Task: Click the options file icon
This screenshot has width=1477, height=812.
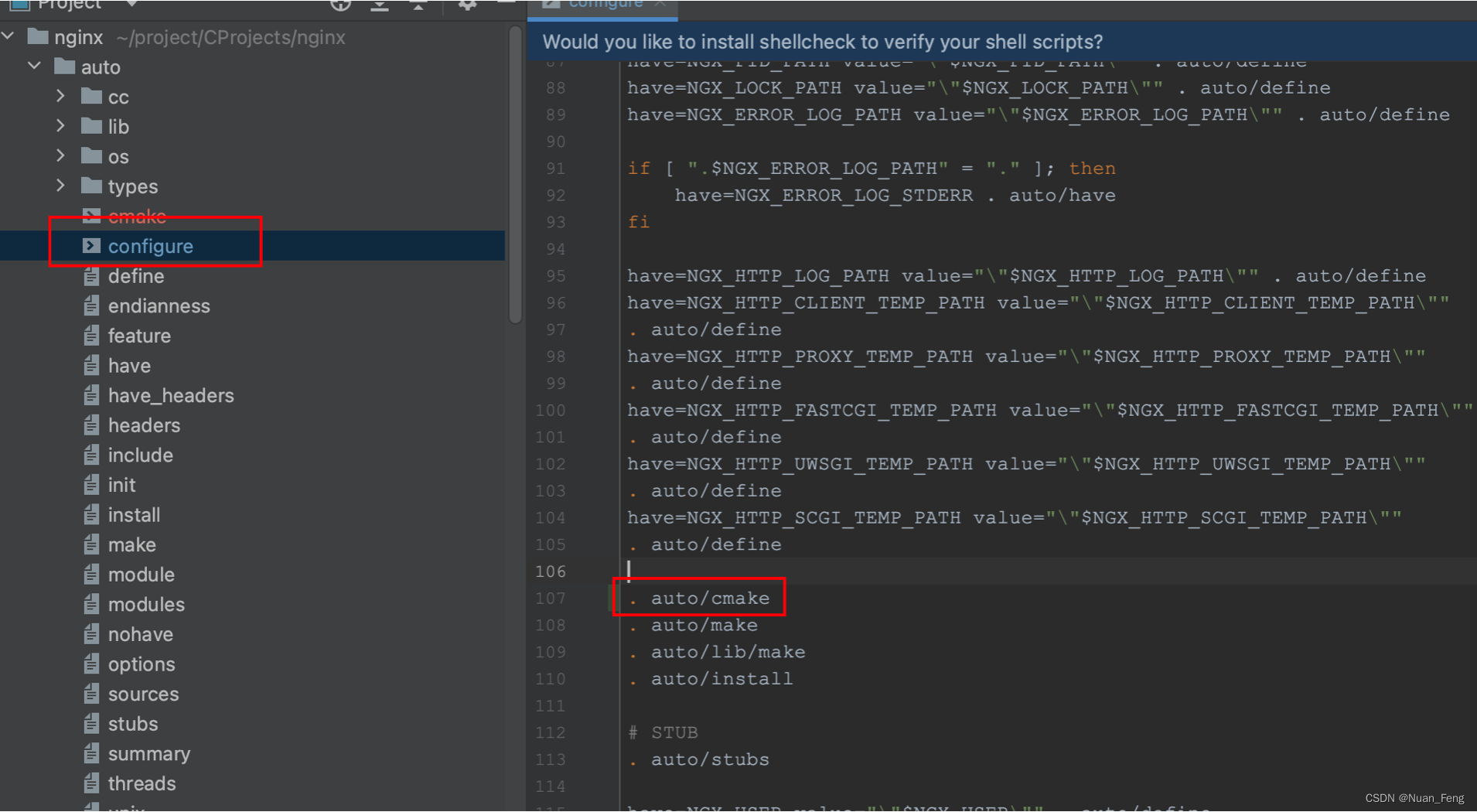Action: click(x=91, y=664)
